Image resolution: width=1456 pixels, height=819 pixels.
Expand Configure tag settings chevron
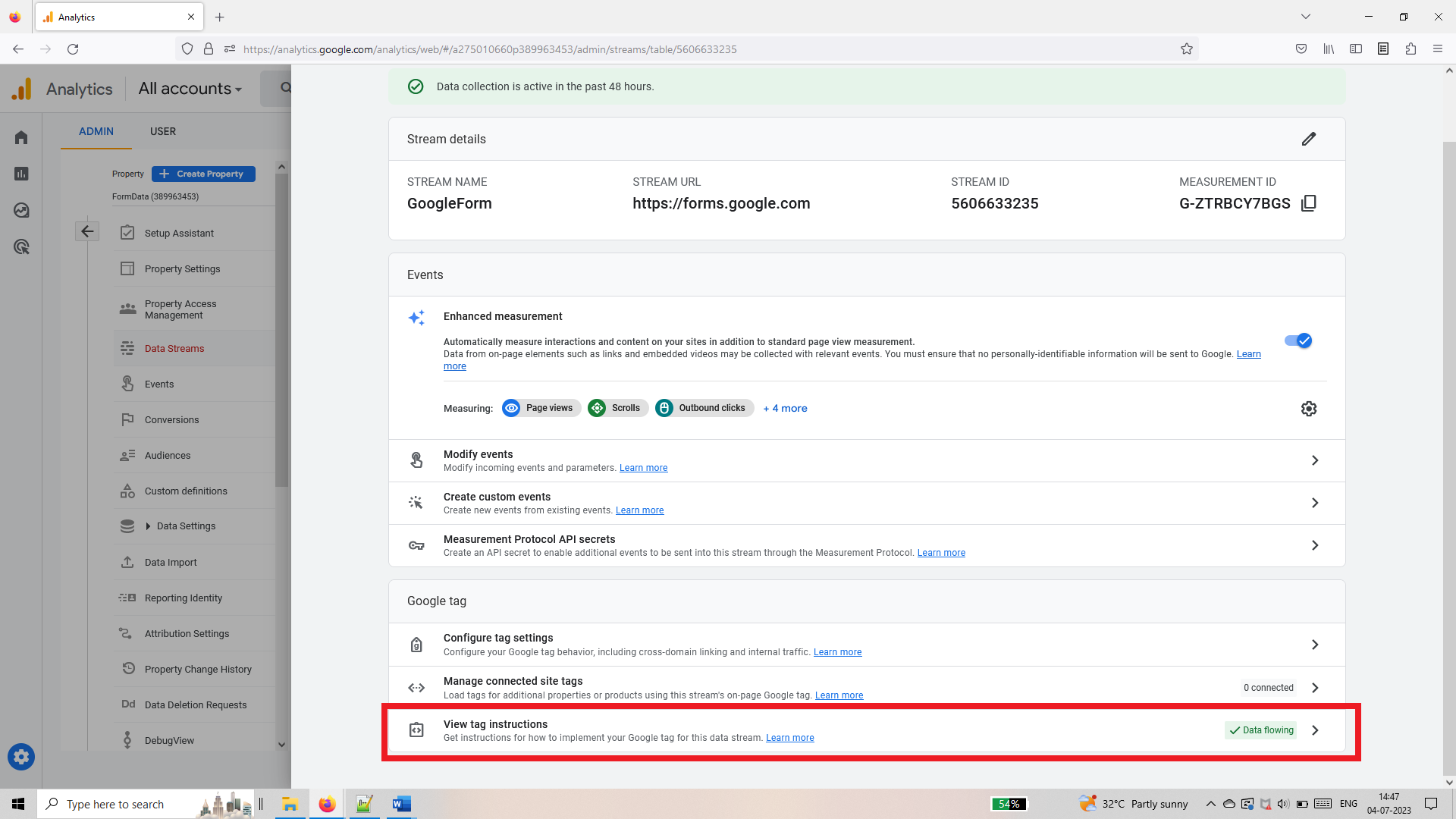pos(1315,645)
